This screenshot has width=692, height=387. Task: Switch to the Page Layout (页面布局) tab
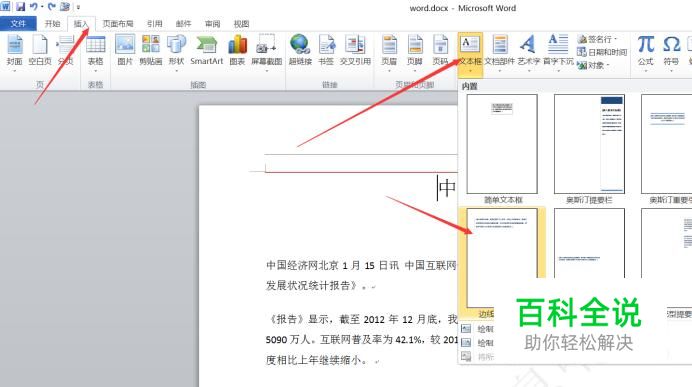pos(118,23)
